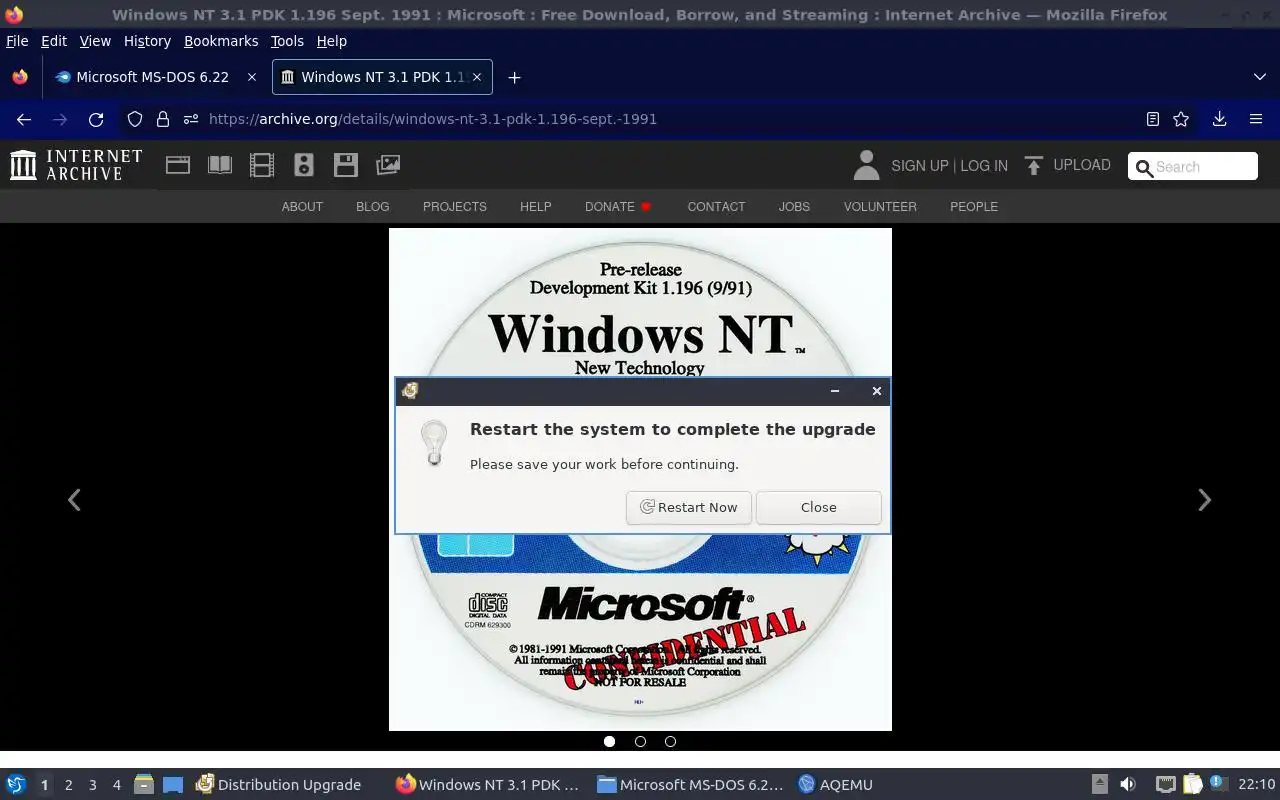The width and height of the screenshot is (1280, 800).
Task: Open the CONTACT link
Action: [716, 206]
